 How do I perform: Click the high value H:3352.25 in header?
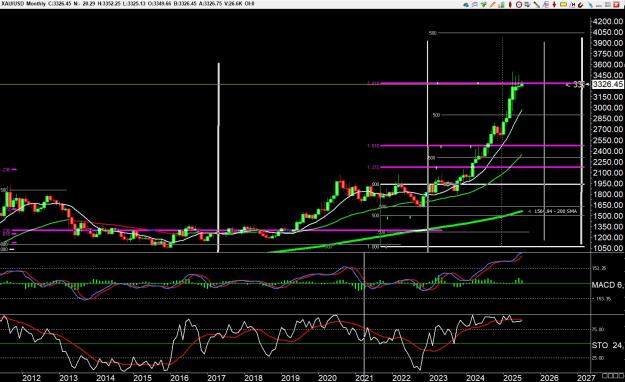pyautogui.click(x=110, y=4)
